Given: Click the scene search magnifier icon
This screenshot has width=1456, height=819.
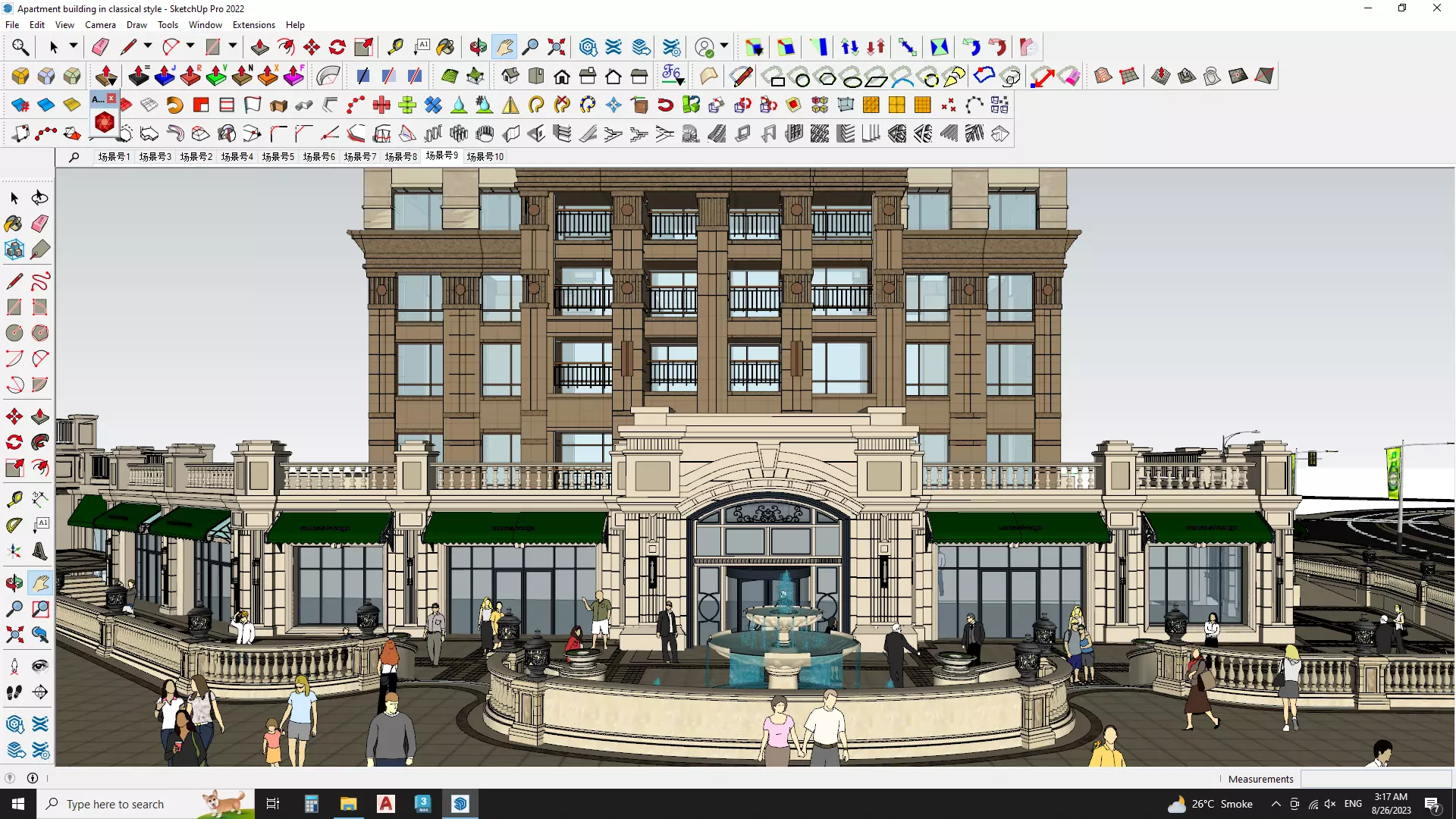Looking at the screenshot, I should [74, 157].
